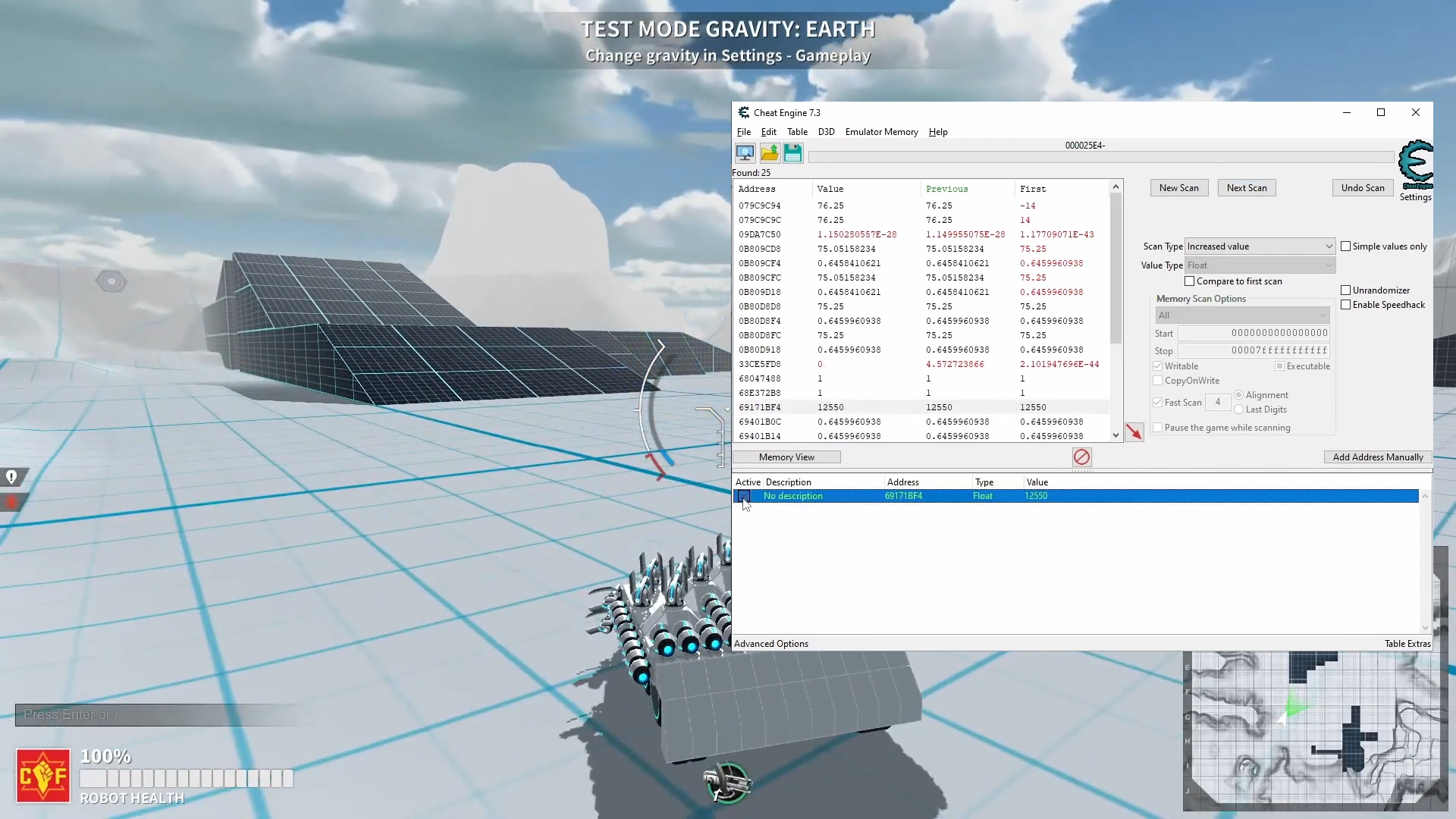Enable Speedhack checkbox
Image resolution: width=1456 pixels, height=819 pixels.
coord(1346,305)
